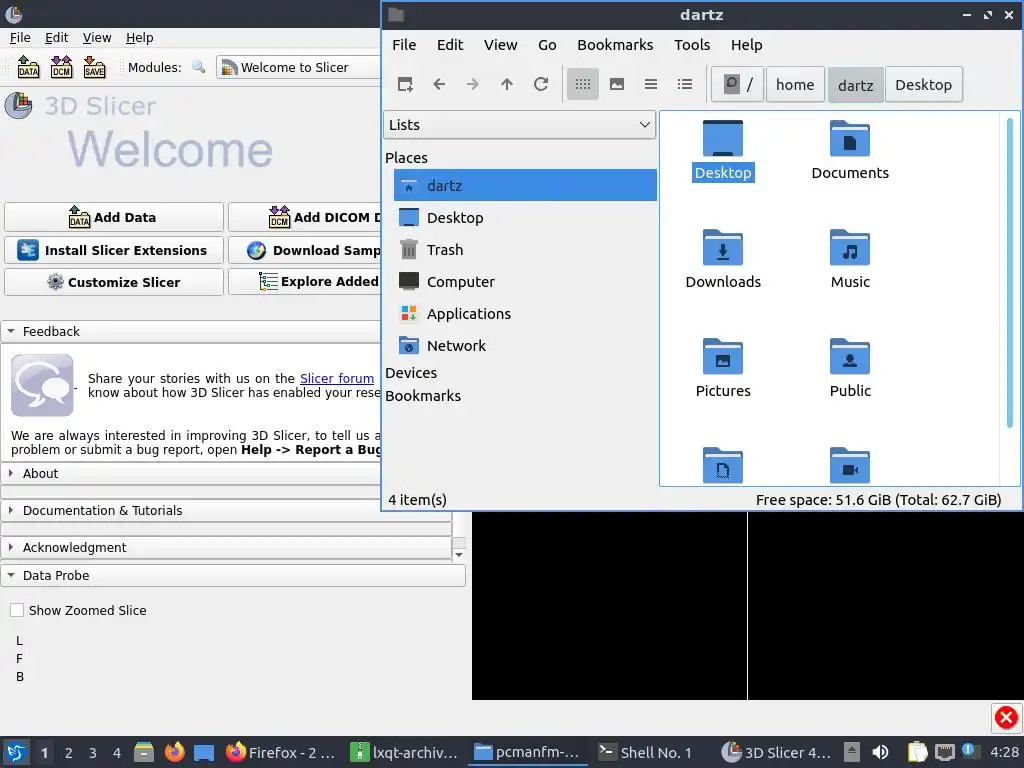1024x768 pixels.
Task: Go forward with the right arrow icon
Action: [x=473, y=84]
